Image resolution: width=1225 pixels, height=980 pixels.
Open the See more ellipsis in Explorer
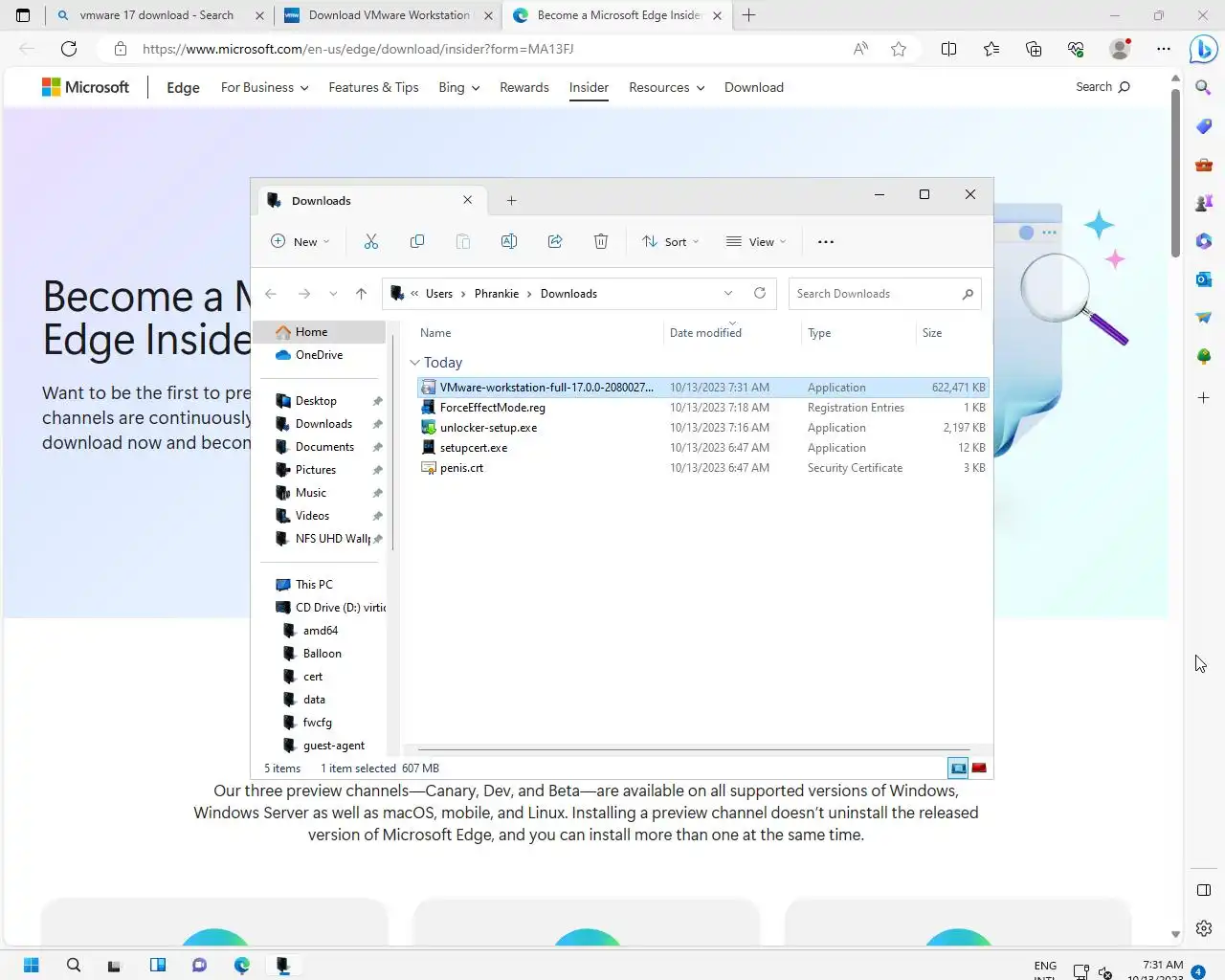click(x=826, y=242)
